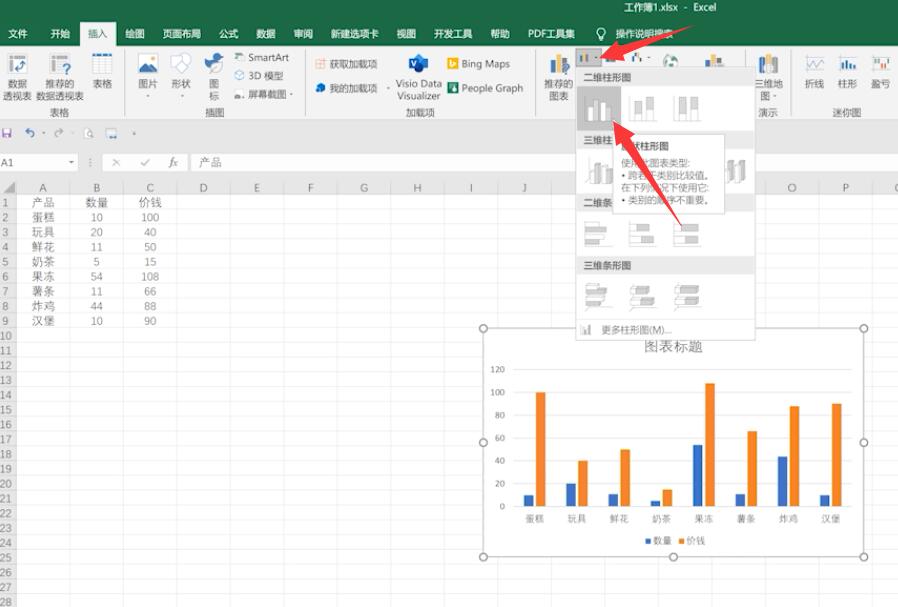This screenshot has height=607, width=898.
Task: Pick the 3D stacked bar chart
Action: click(642, 297)
